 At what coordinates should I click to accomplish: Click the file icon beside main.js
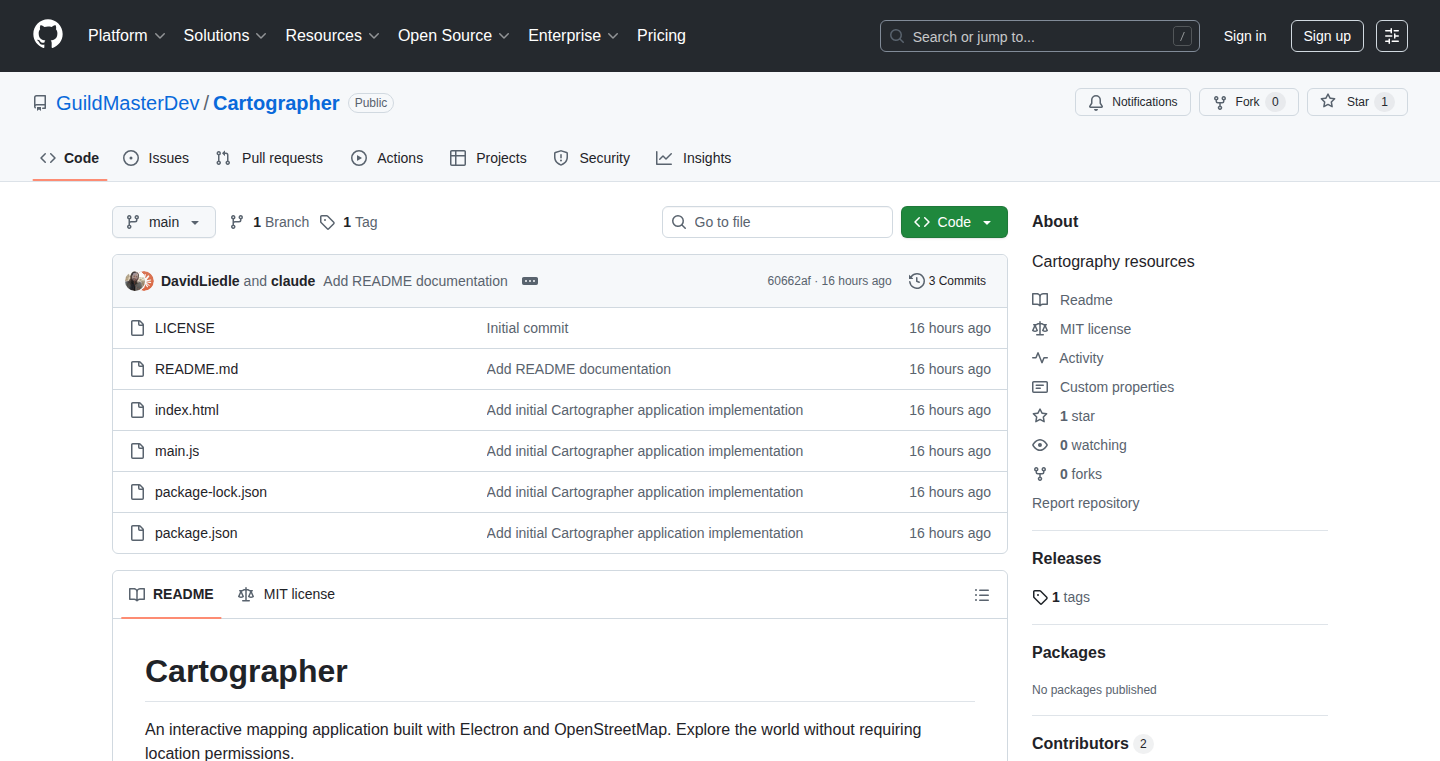pos(138,451)
